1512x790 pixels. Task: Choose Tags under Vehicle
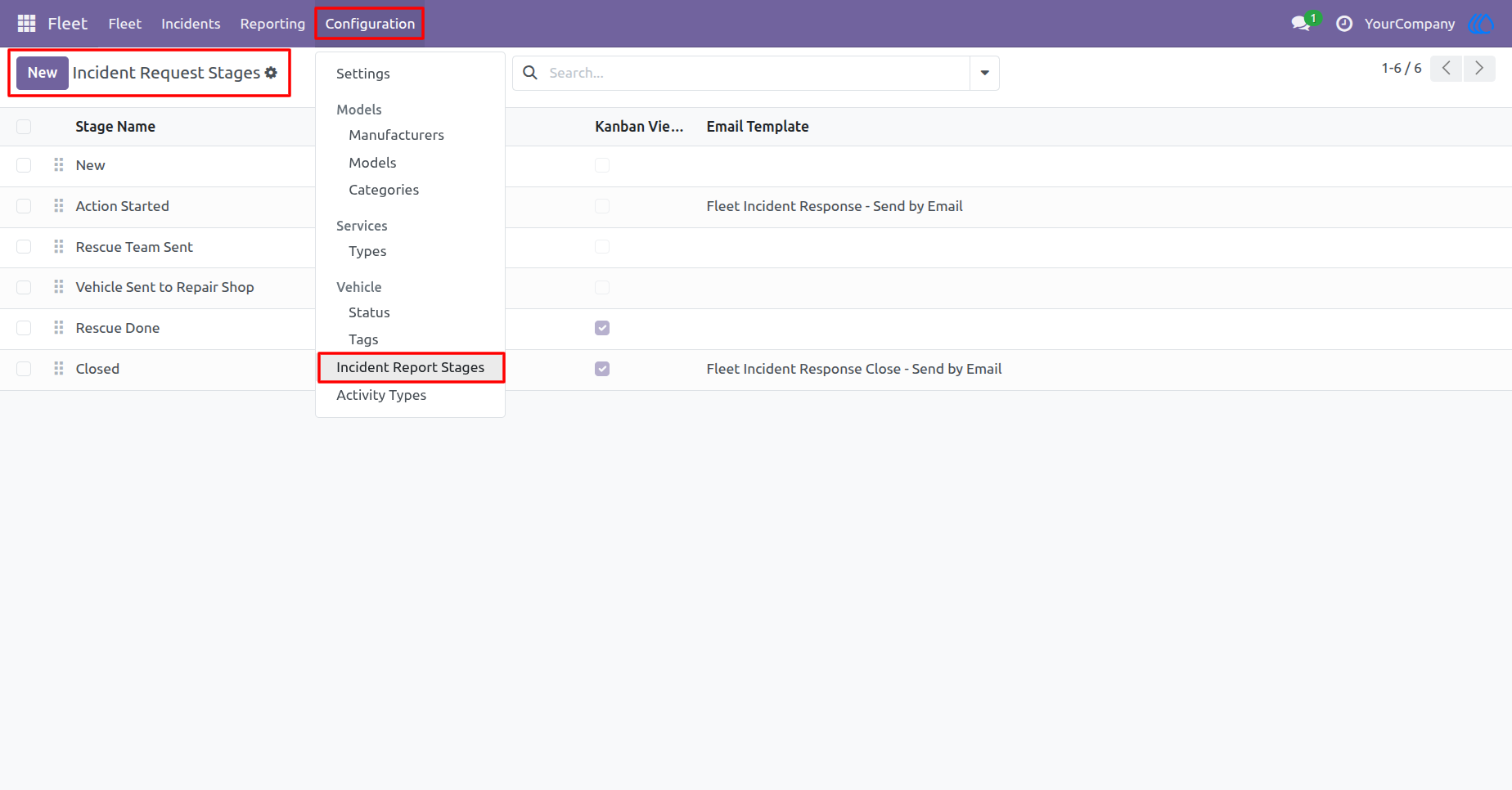[363, 339]
